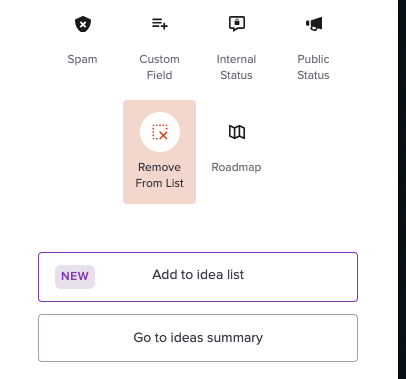
Task: Select the Public Status text label
Action: pyautogui.click(x=313, y=67)
